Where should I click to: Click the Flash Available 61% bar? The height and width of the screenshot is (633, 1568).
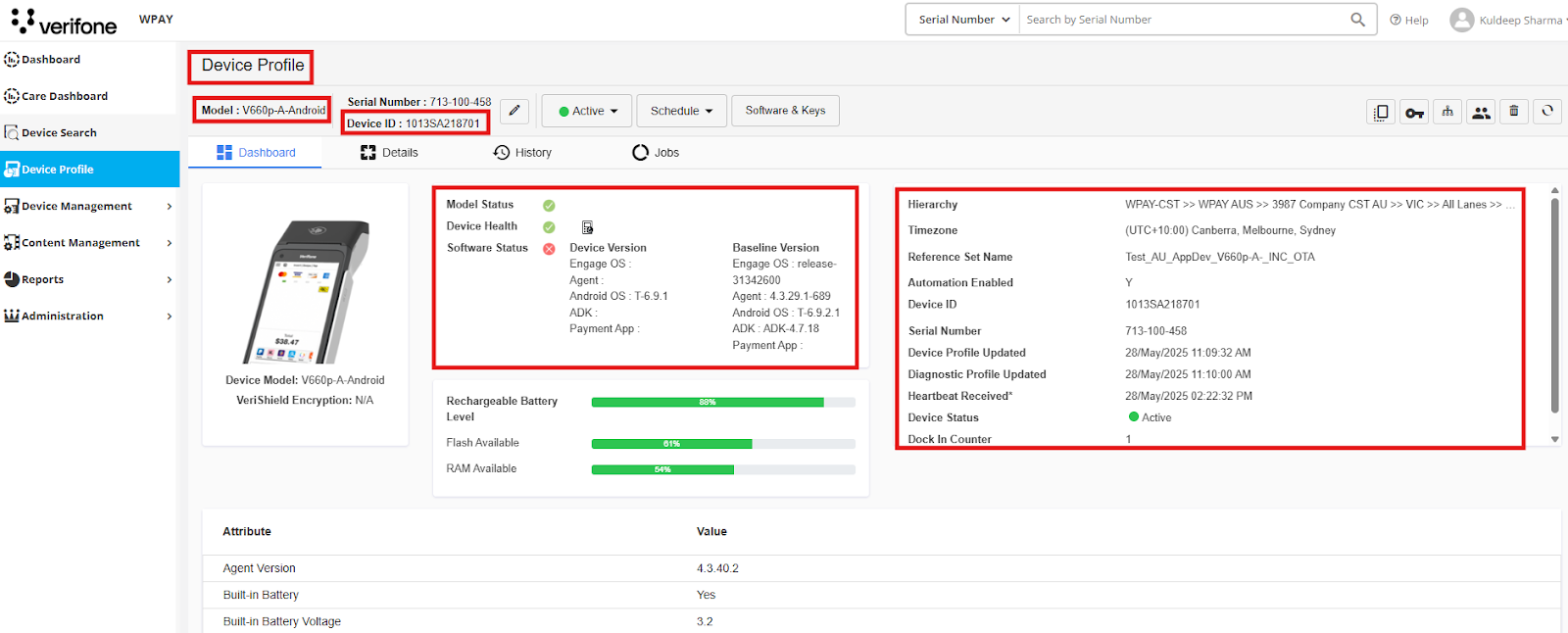[x=723, y=444]
